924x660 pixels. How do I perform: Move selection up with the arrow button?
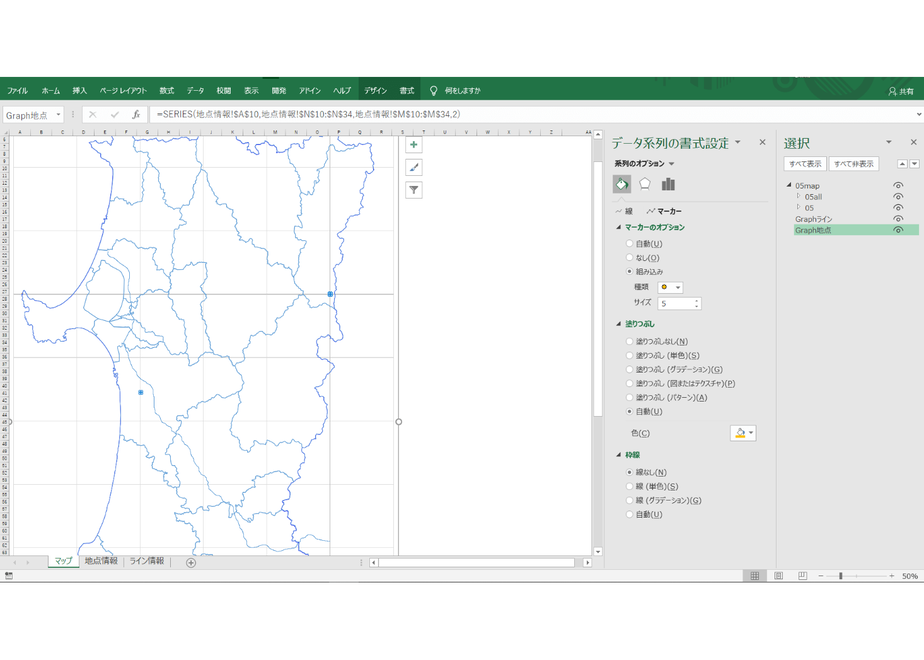pos(902,164)
